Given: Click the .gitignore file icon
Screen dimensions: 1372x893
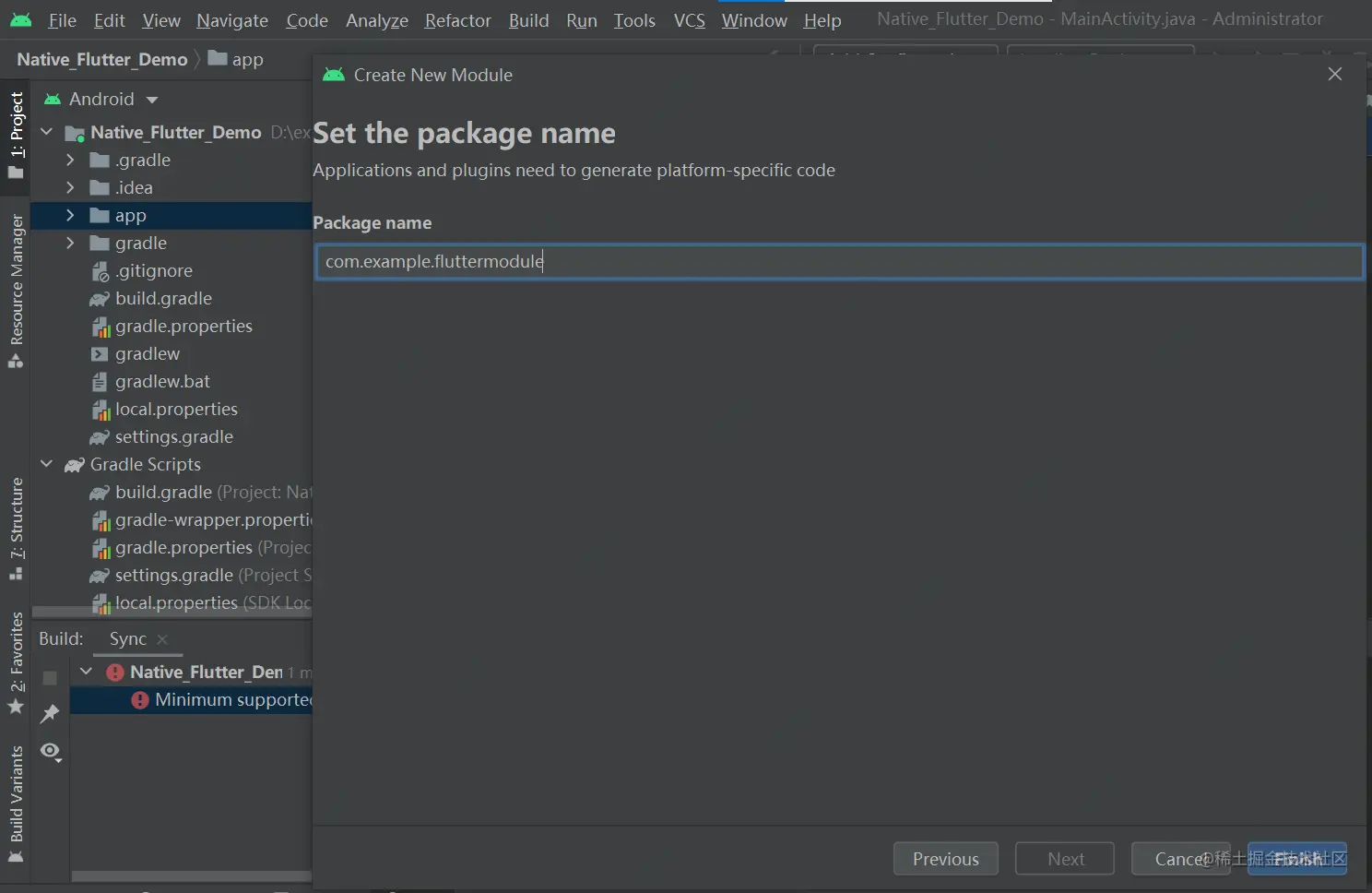Looking at the screenshot, I should click(100, 271).
